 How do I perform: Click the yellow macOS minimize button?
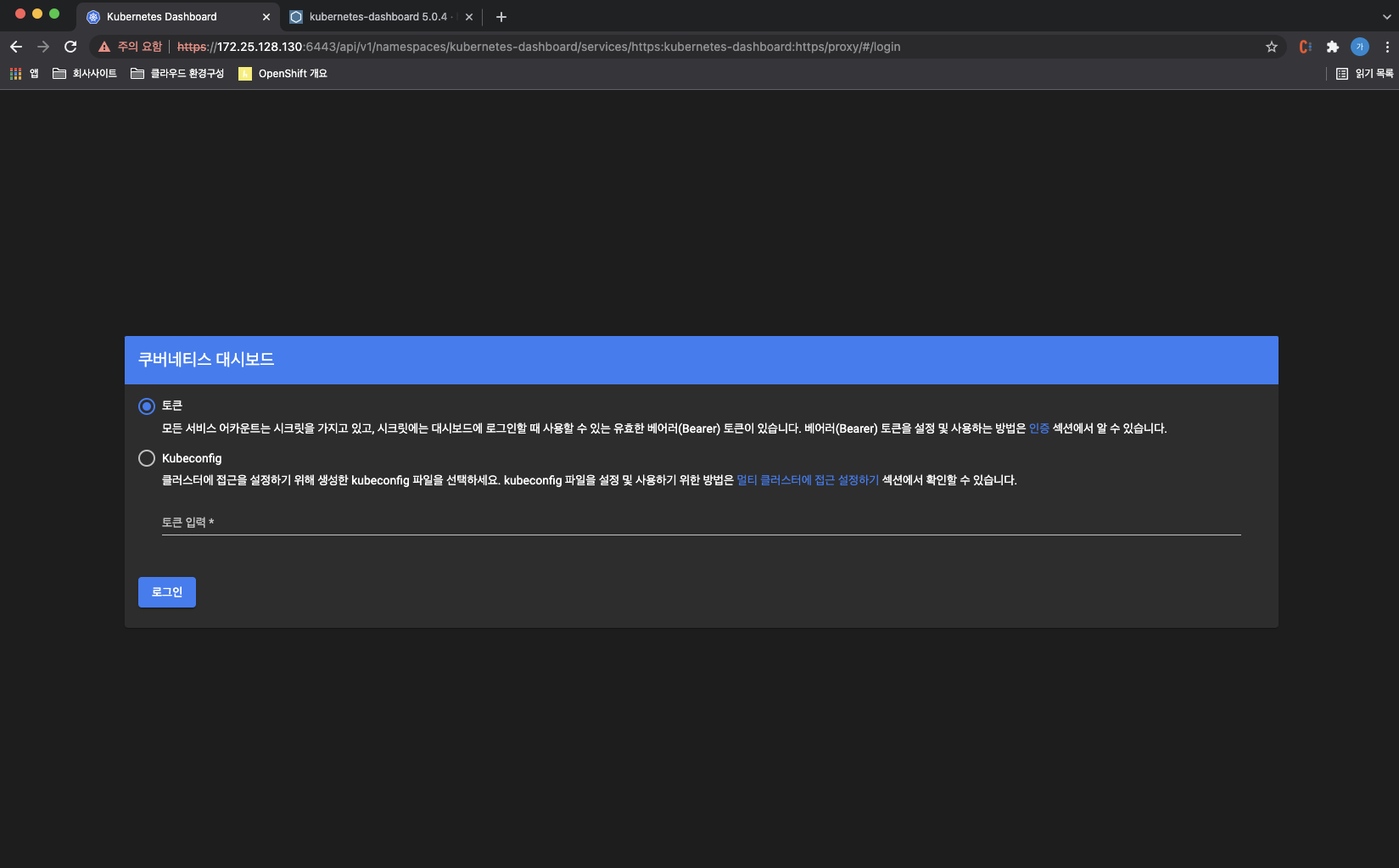tap(37, 14)
